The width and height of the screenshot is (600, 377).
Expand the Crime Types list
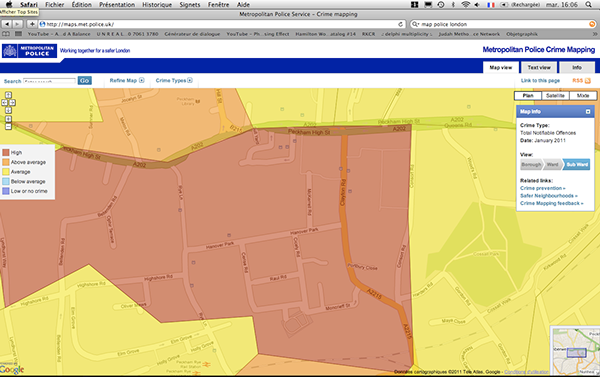174,80
